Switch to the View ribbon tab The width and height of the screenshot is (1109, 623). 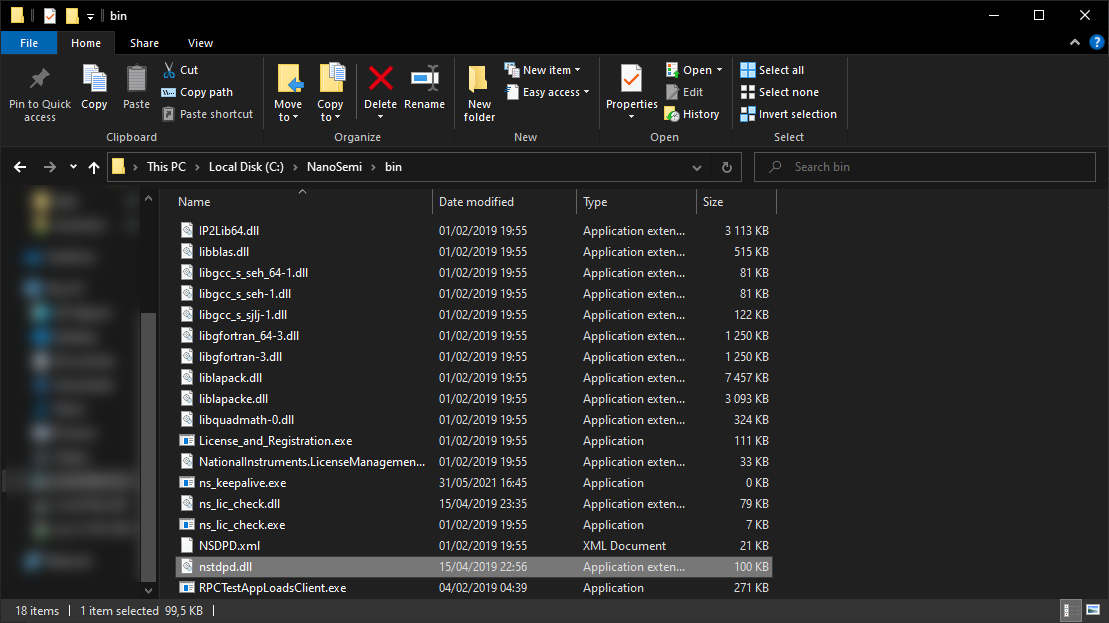click(200, 43)
